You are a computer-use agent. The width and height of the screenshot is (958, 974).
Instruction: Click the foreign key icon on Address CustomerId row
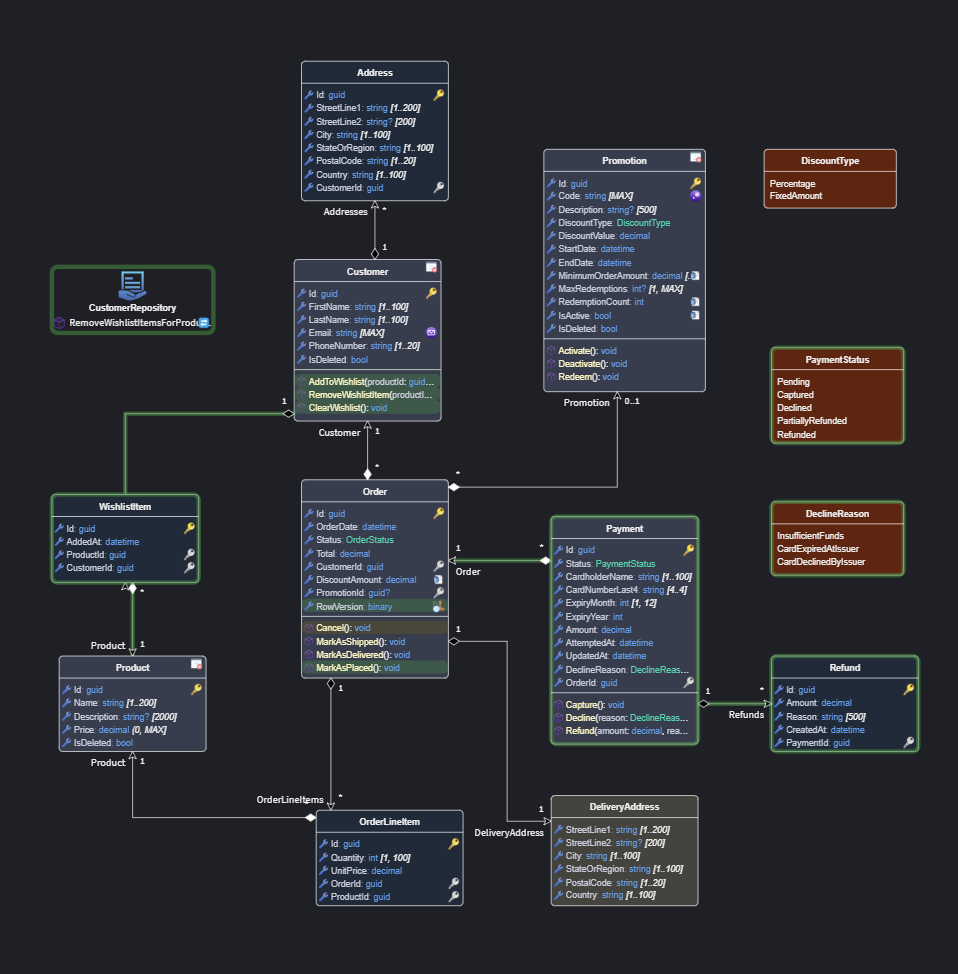click(x=439, y=187)
